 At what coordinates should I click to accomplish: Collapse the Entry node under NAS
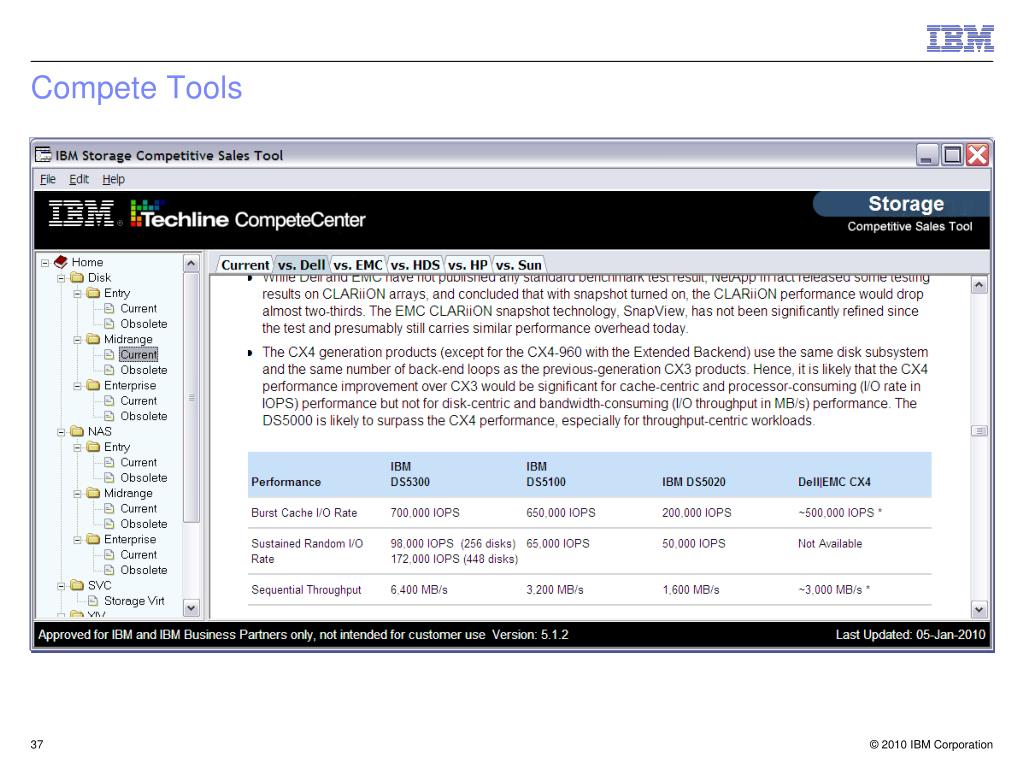point(78,447)
